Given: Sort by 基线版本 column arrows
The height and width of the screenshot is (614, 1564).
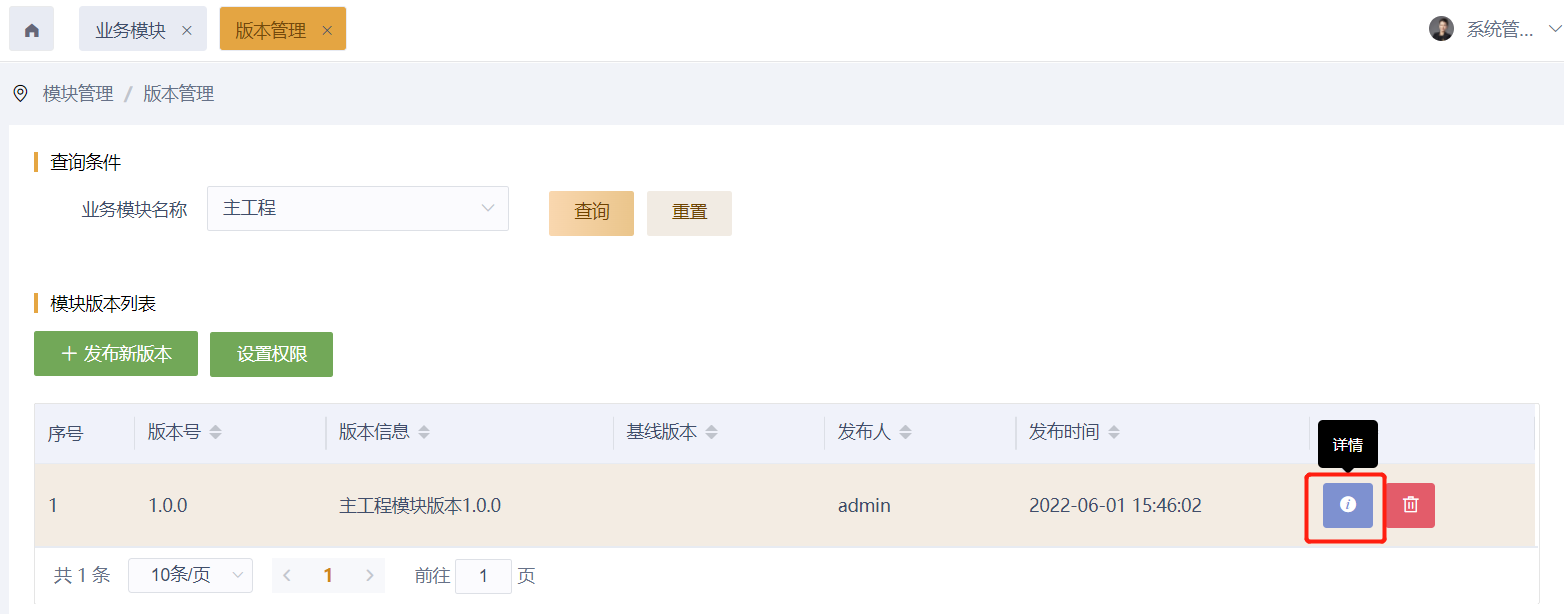Looking at the screenshot, I should coord(711,433).
